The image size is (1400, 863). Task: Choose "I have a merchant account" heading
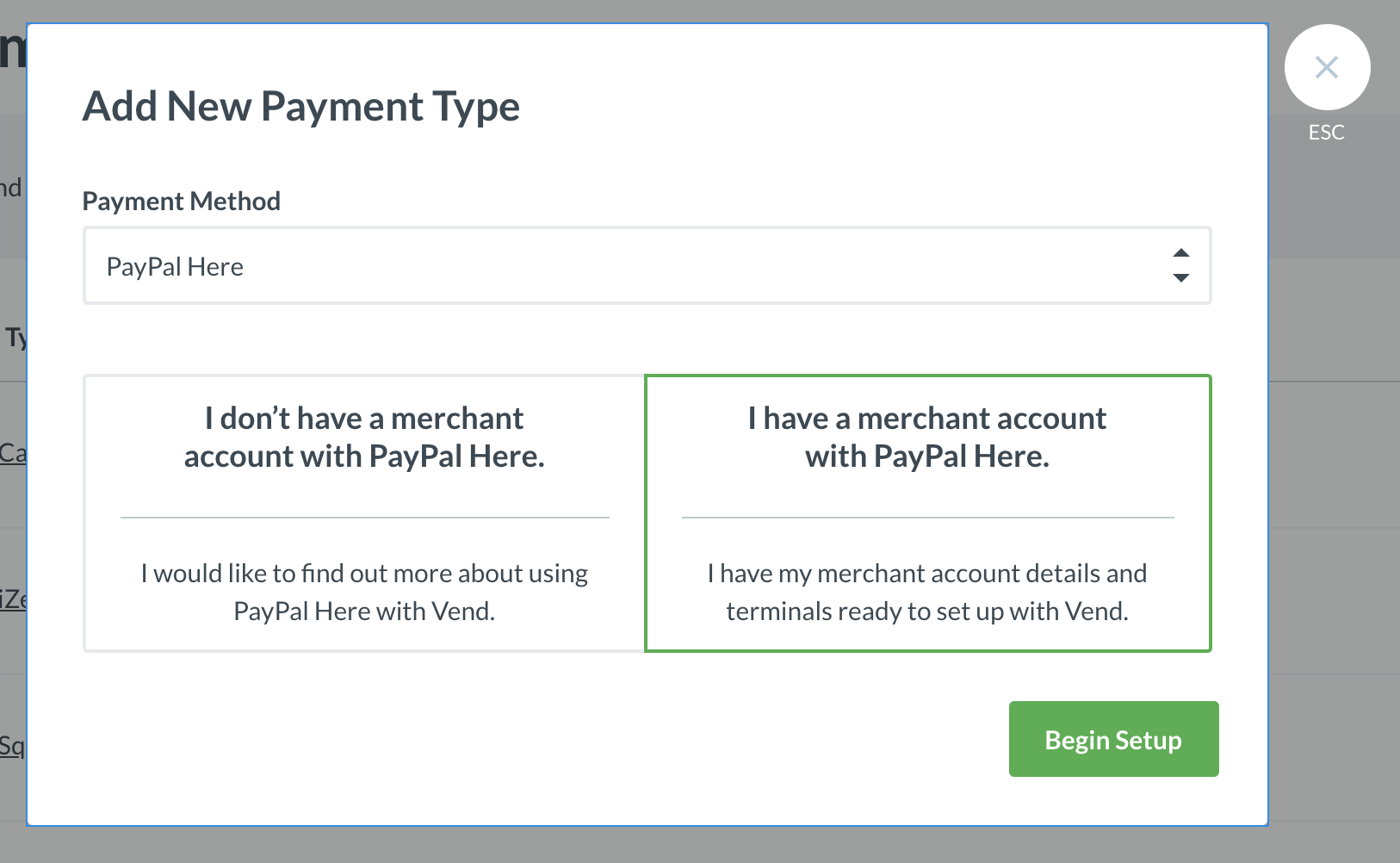(926, 438)
